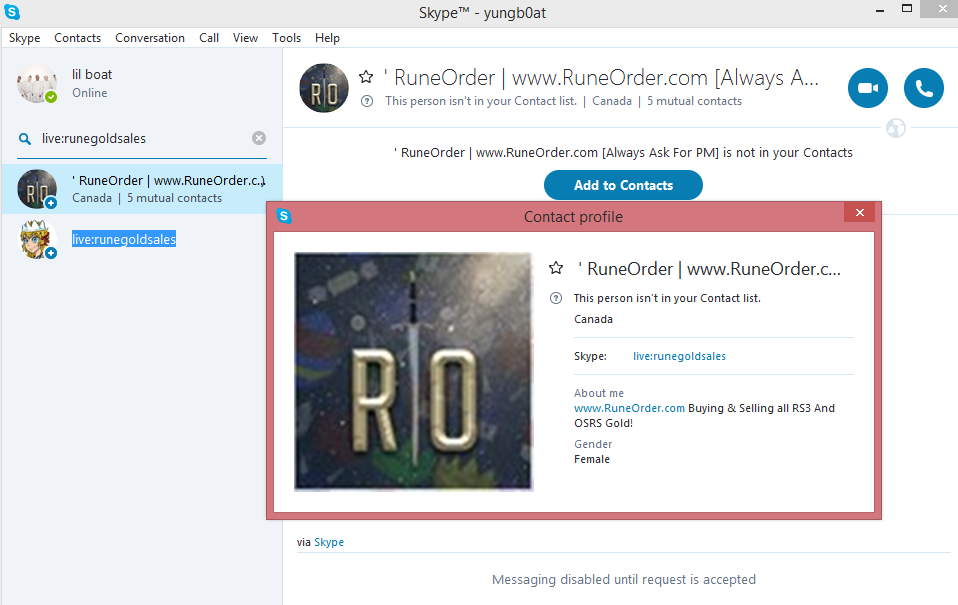
Task: Click the star in the Contact profile dialog
Action: pos(556,268)
